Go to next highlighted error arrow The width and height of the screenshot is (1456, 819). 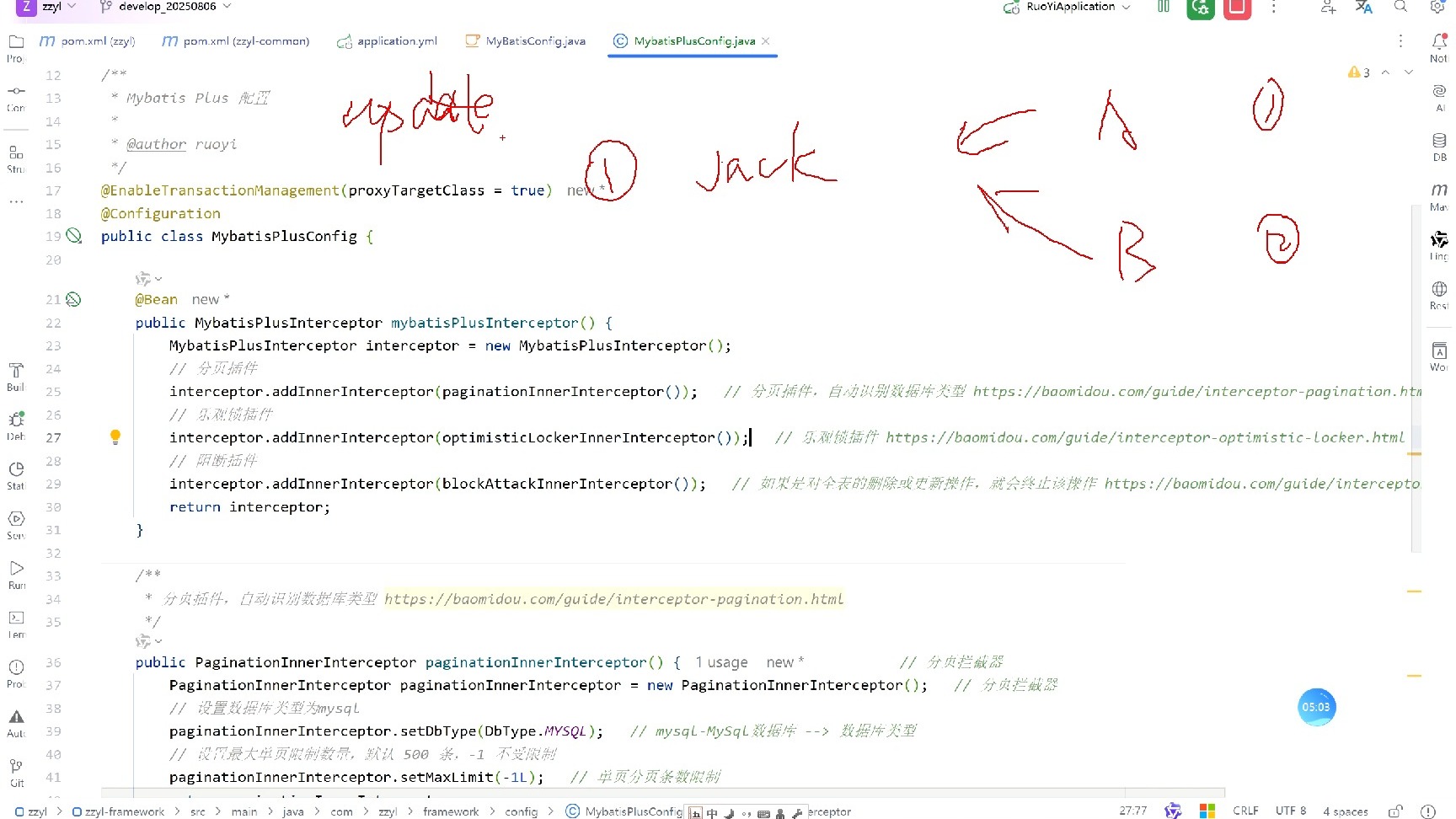click(1408, 72)
